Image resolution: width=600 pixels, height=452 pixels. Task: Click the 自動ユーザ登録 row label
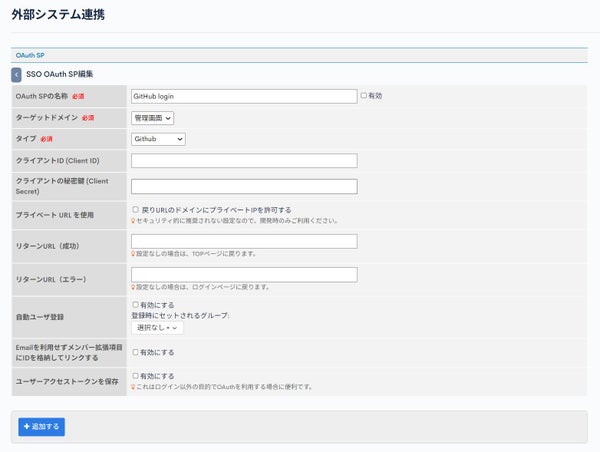40,317
